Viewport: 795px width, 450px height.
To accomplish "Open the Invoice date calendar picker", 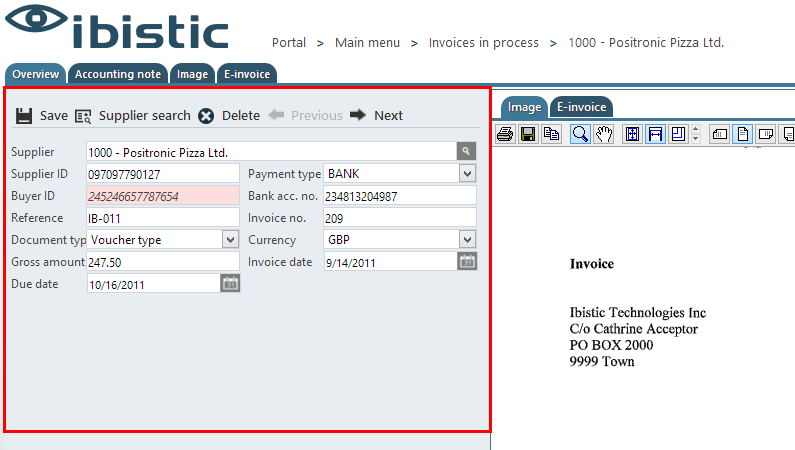I will (467, 261).
